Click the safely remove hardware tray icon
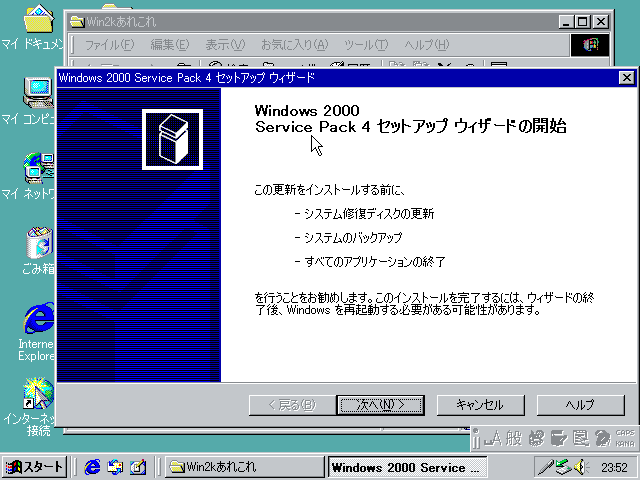640x480 pixels. pyautogui.click(x=563, y=467)
